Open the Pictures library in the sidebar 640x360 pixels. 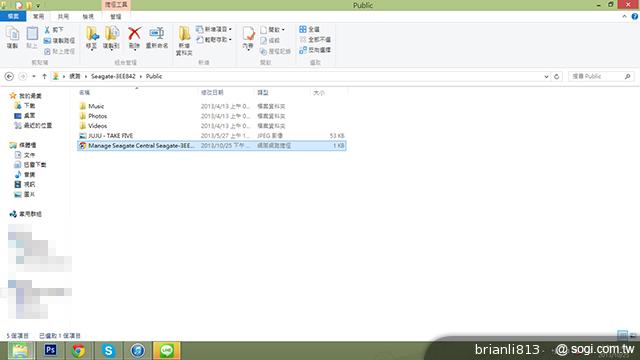(x=24, y=194)
